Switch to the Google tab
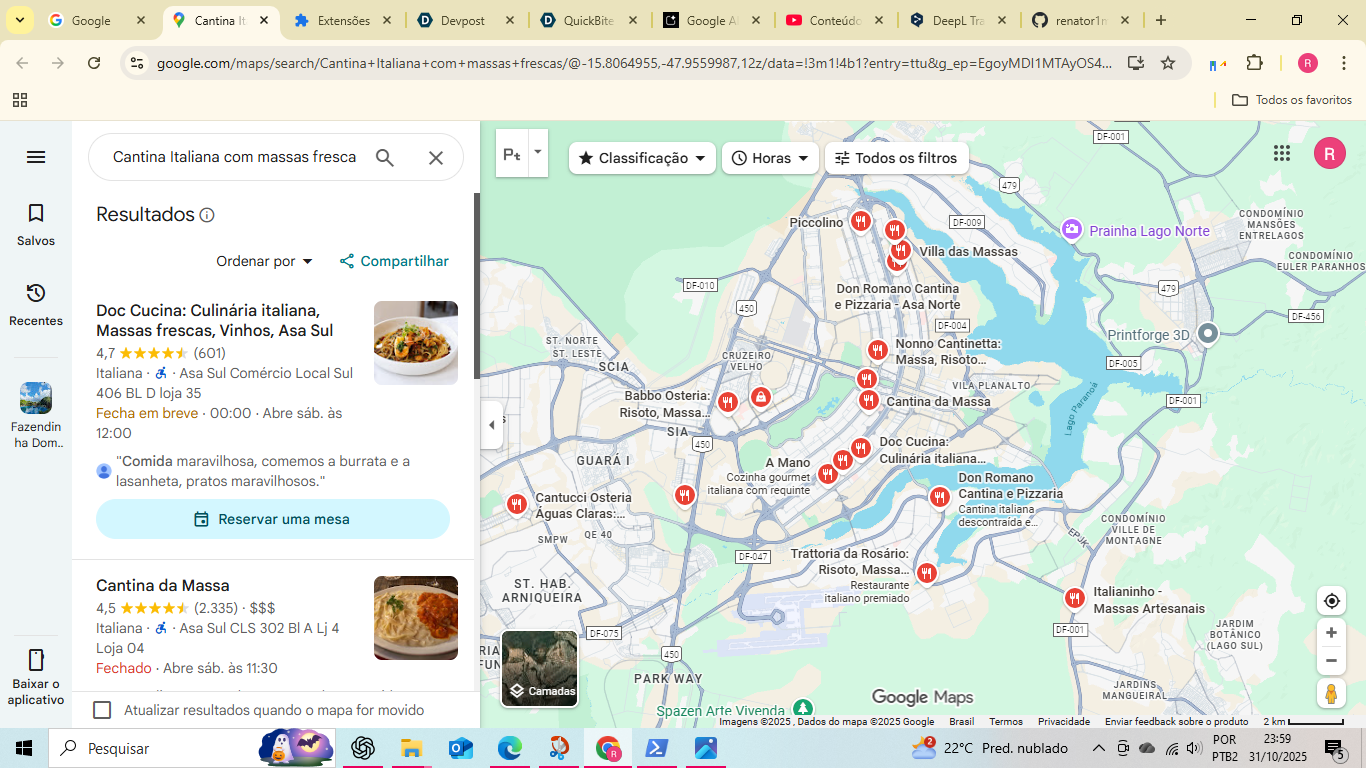The width and height of the screenshot is (1366, 768). (97, 20)
